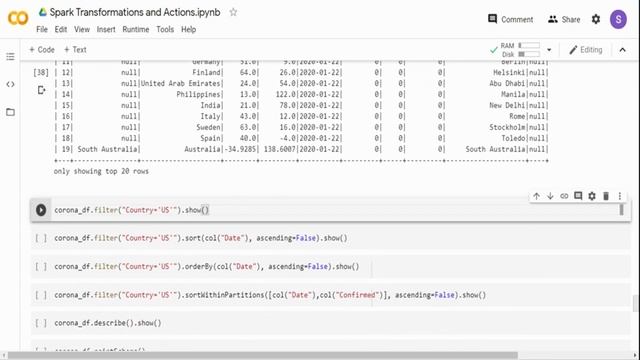Click 'Abu Dhabi' in output table

pyautogui.click(x=507, y=83)
